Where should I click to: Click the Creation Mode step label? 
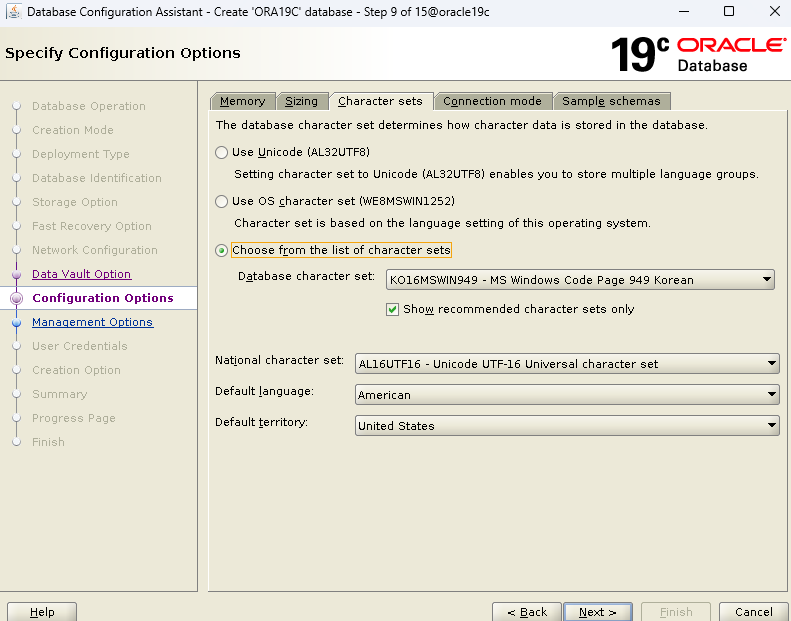point(73,130)
